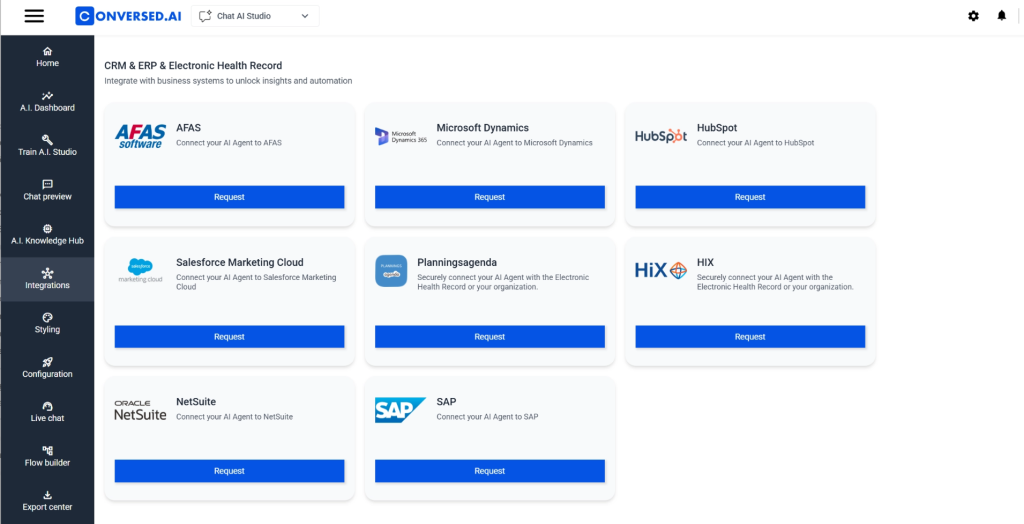Request the AFAS integration
The height and width of the screenshot is (524, 1024).
(229, 197)
